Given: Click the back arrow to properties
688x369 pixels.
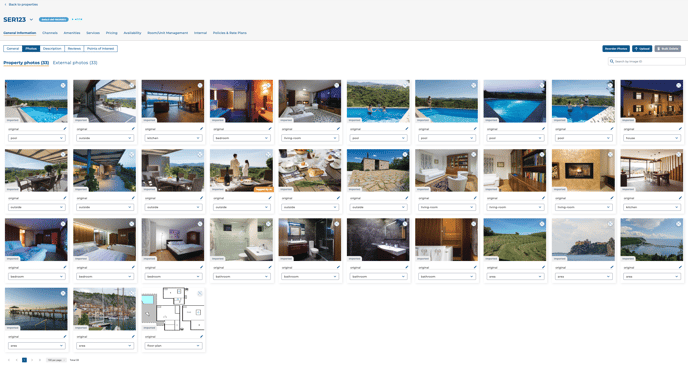Looking at the screenshot, I should 5,4.
